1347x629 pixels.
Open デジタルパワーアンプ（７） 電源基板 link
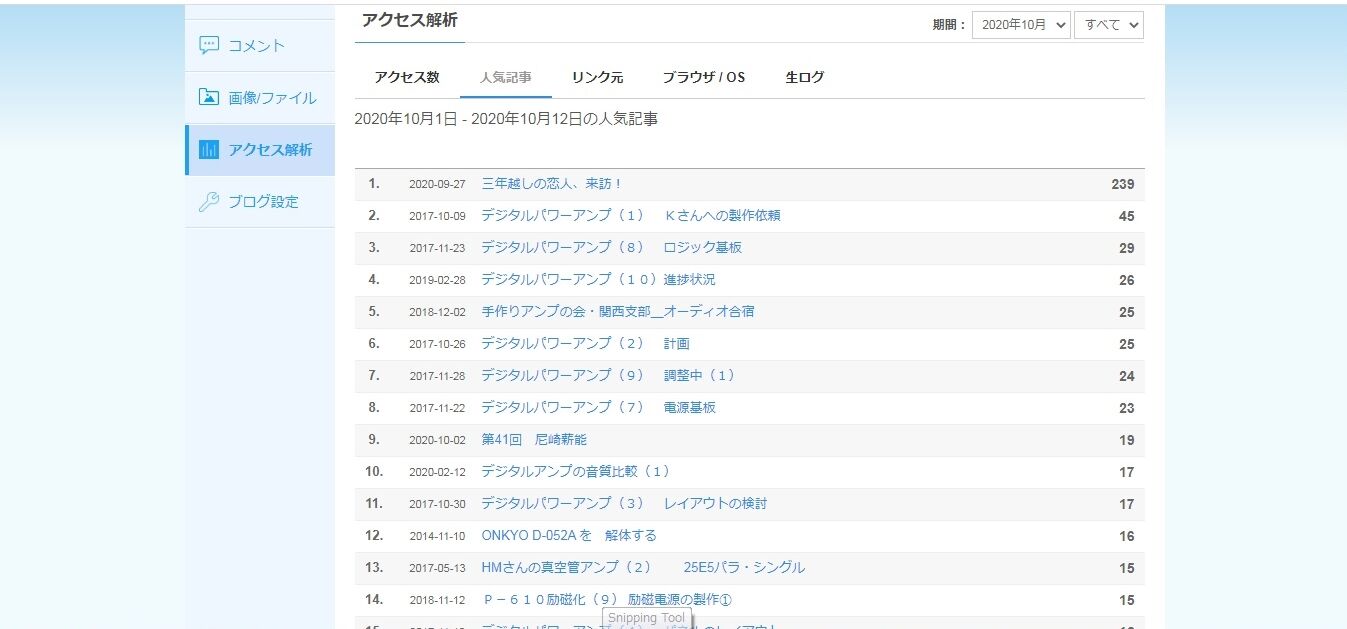coord(598,407)
